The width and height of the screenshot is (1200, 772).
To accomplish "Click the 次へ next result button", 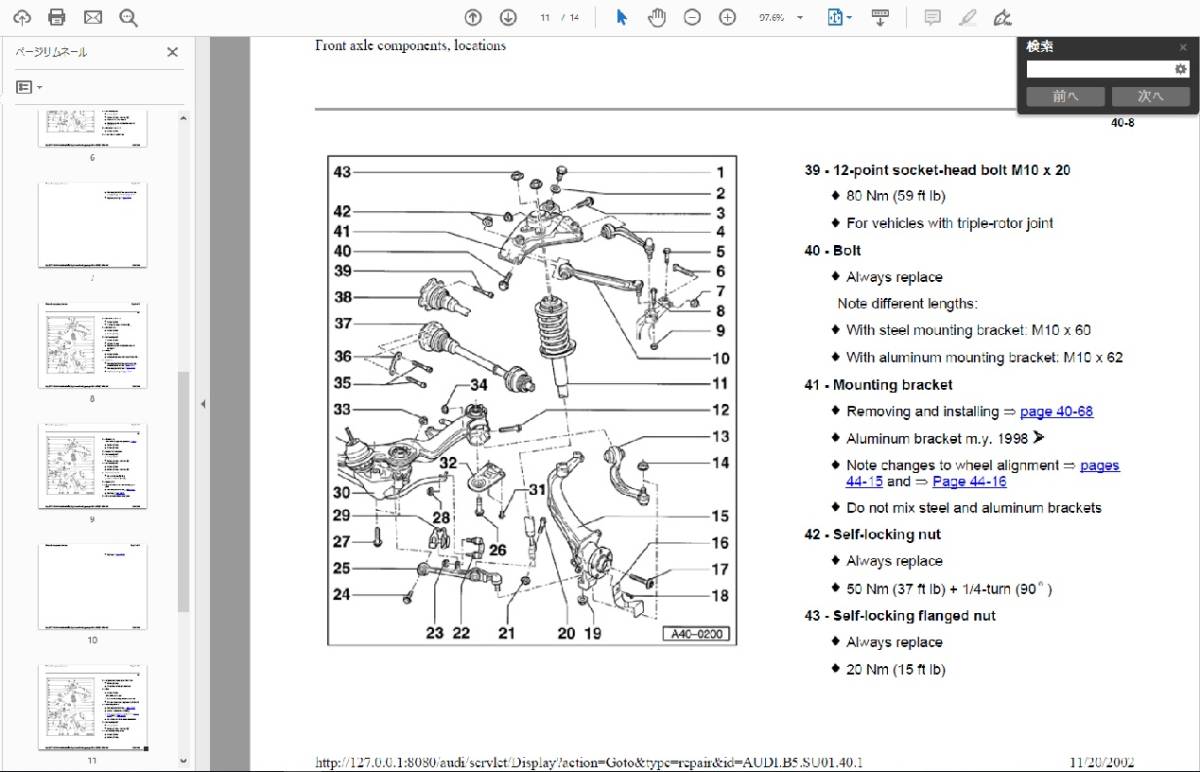I will point(1150,97).
